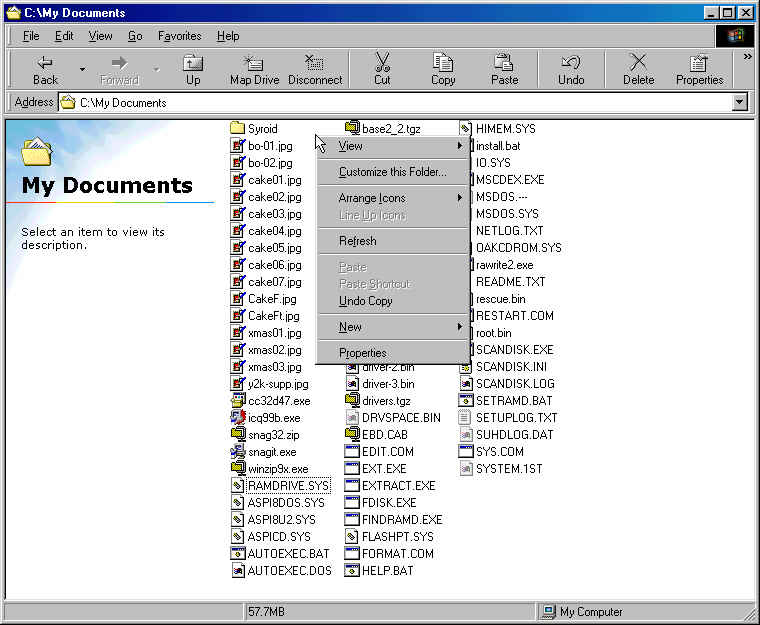This screenshot has height=625, width=760.
Task: Click the Disconnect network drive icon
Action: [315, 69]
